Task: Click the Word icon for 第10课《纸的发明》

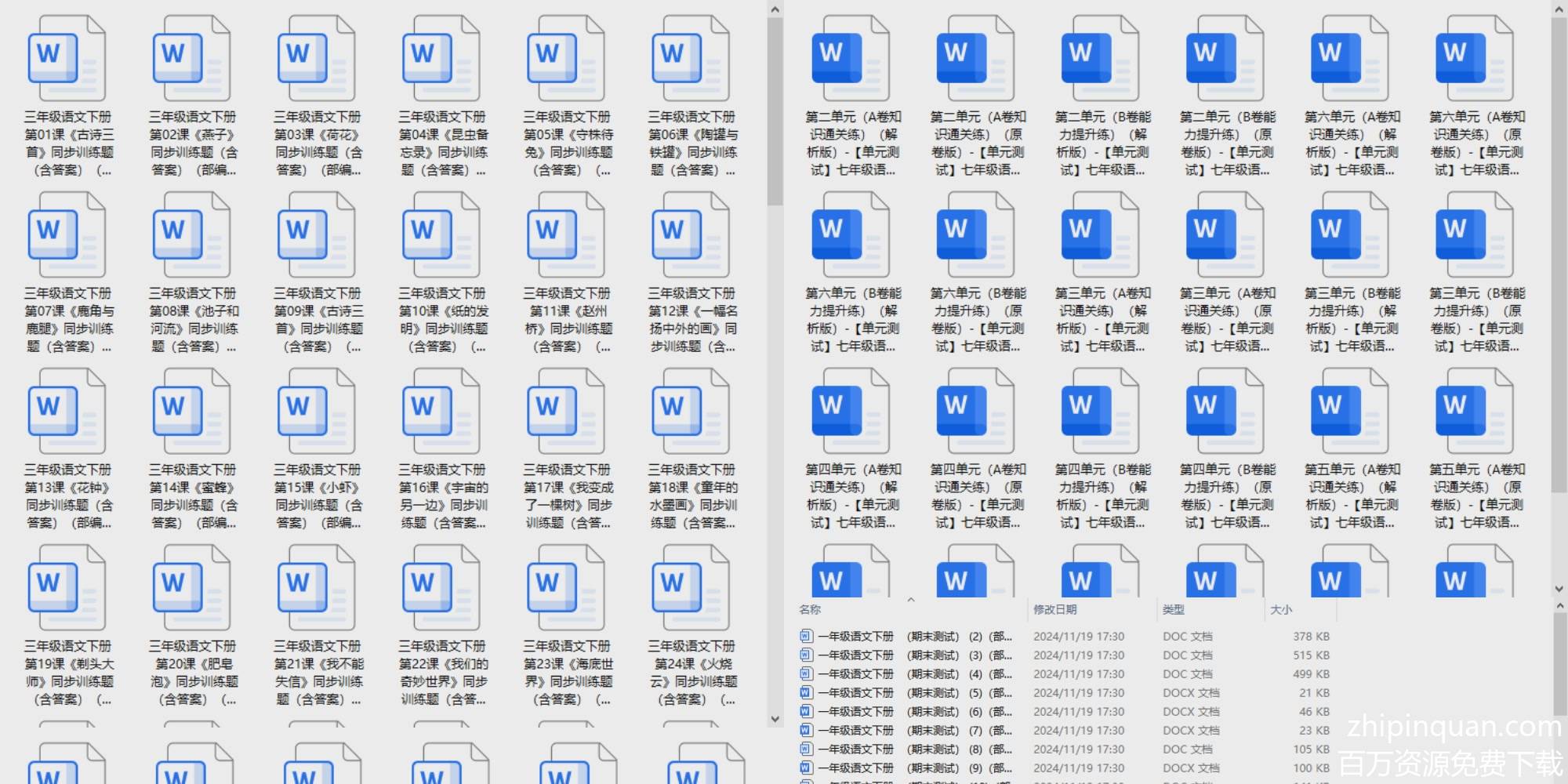Action: point(441,235)
